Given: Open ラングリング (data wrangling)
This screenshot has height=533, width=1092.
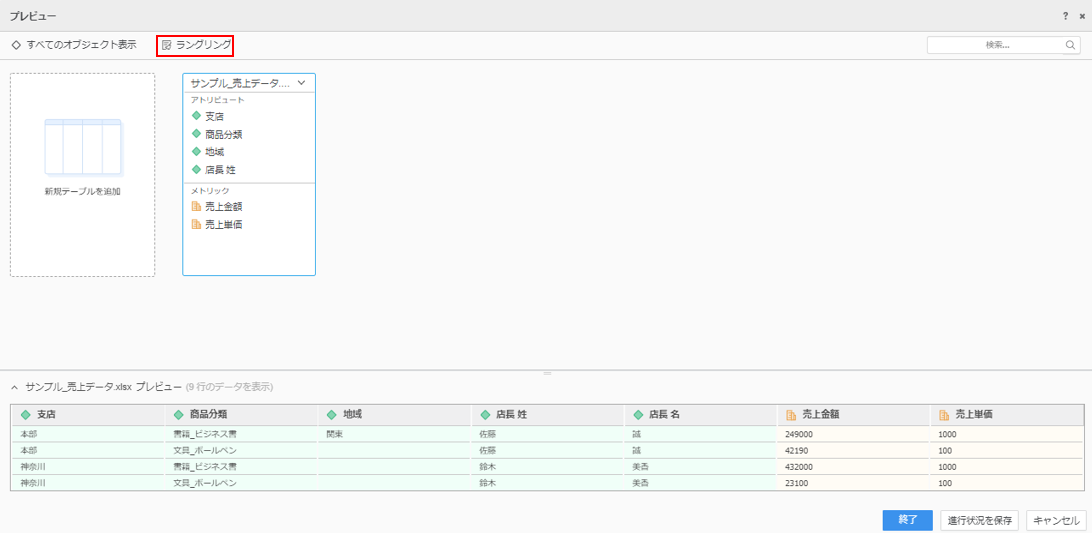Looking at the screenshot, I should point(196,45).
